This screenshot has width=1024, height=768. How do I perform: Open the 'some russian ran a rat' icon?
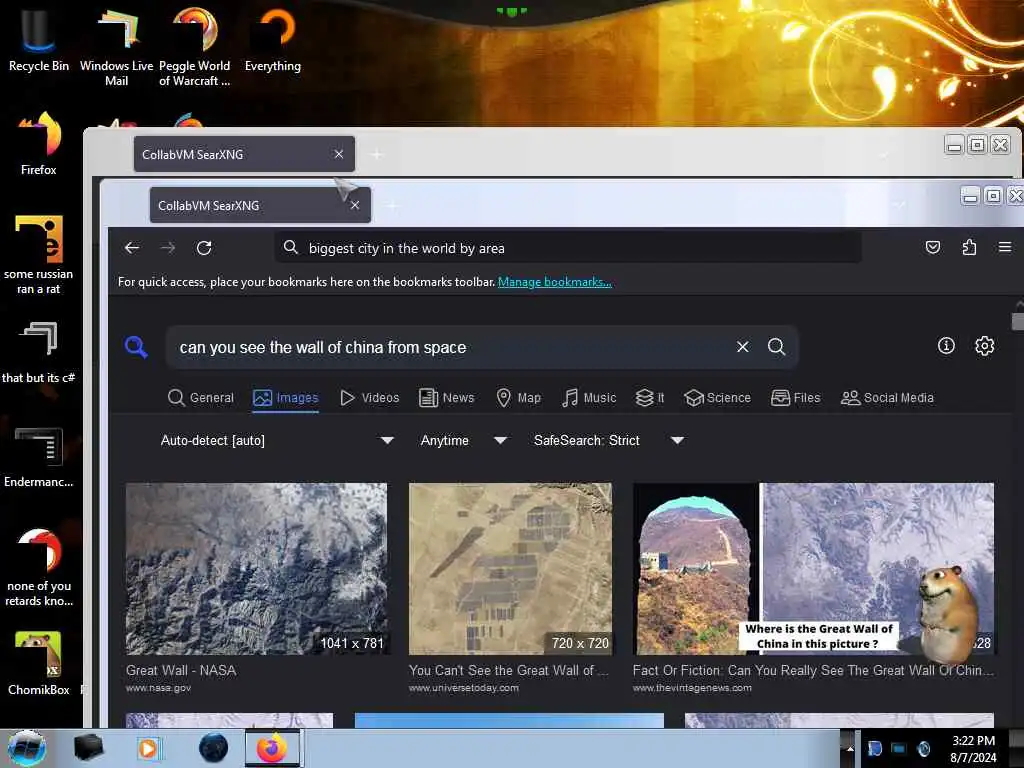click(x=39, y=255)
